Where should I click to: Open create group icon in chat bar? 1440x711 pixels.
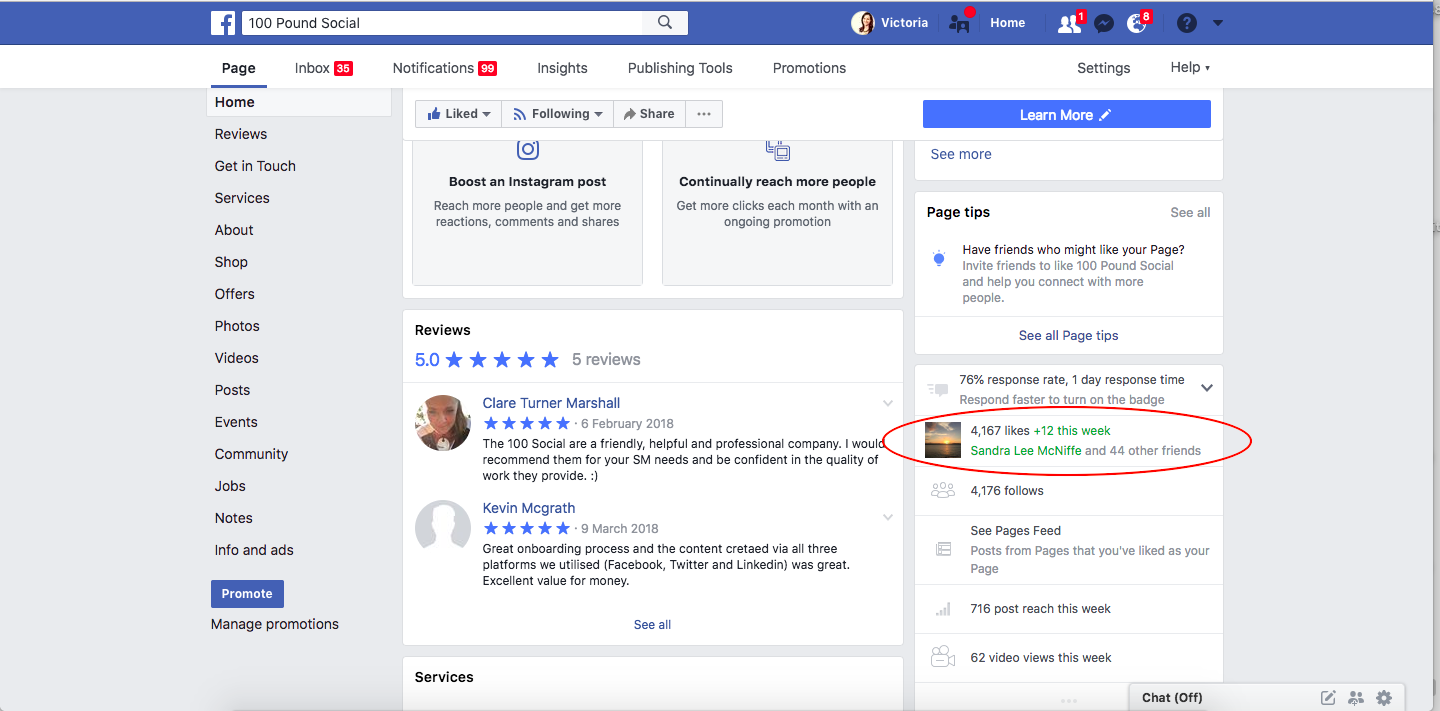1356,697
